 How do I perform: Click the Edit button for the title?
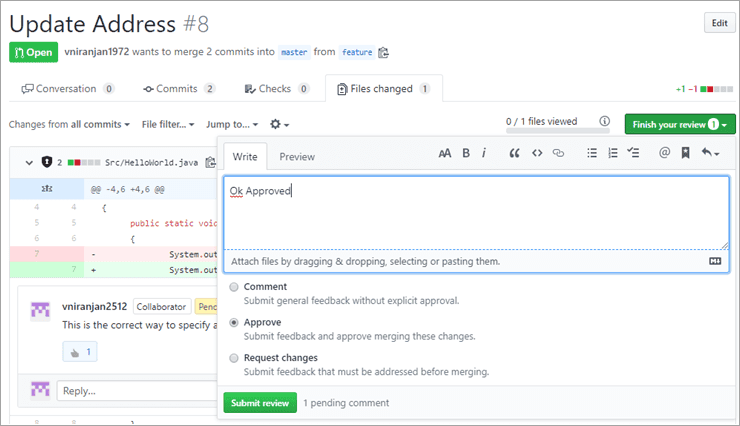tap(718, 23)
